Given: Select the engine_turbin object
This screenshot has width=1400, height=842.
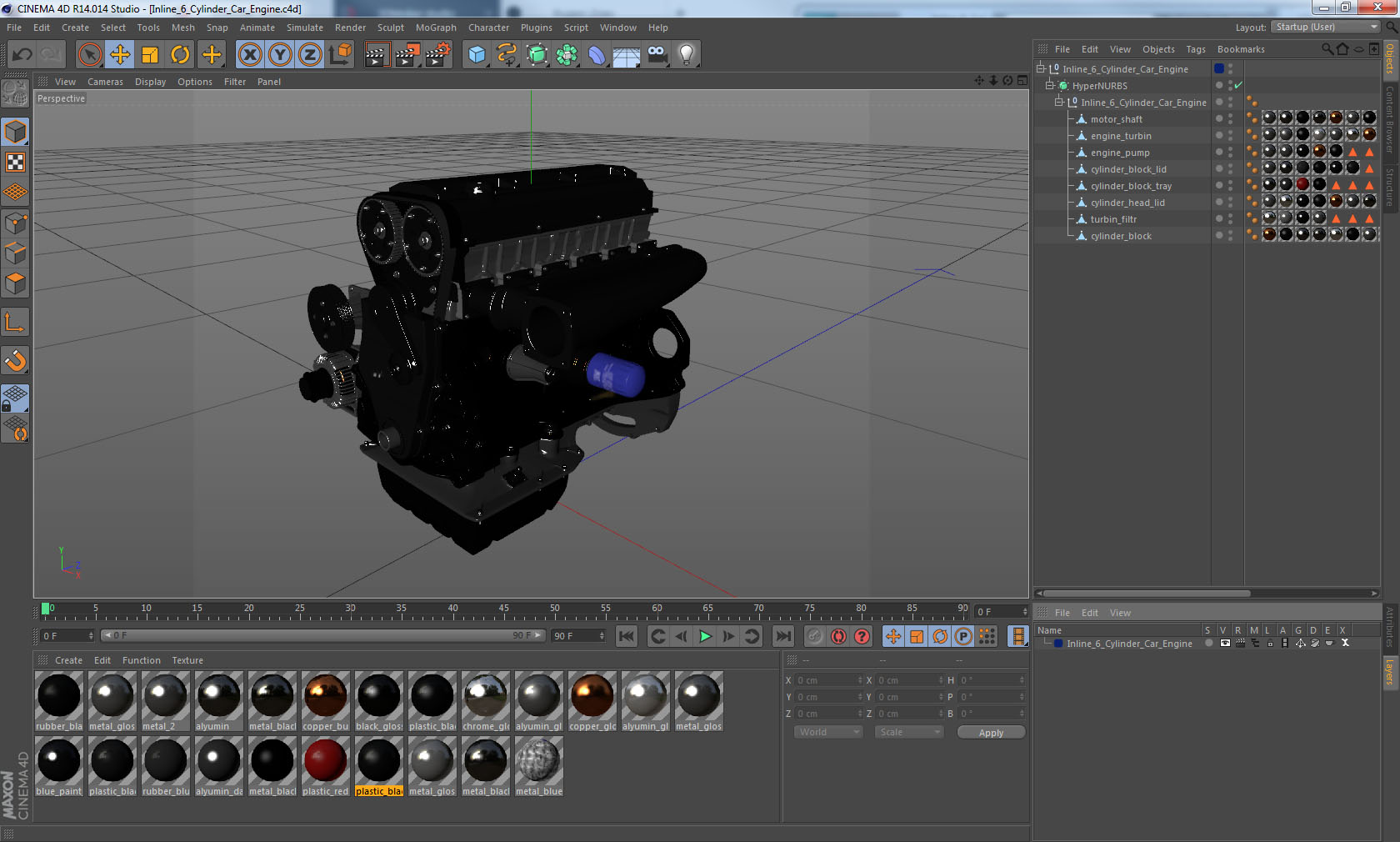Looking at the screenshot, I should pyautogui.click(x=1121, y=136).
